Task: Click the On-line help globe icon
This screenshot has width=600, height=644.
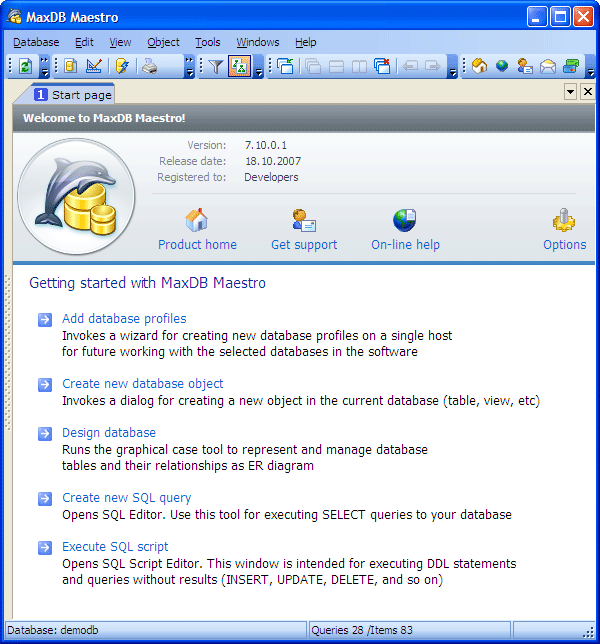Action: click(405, 220)
